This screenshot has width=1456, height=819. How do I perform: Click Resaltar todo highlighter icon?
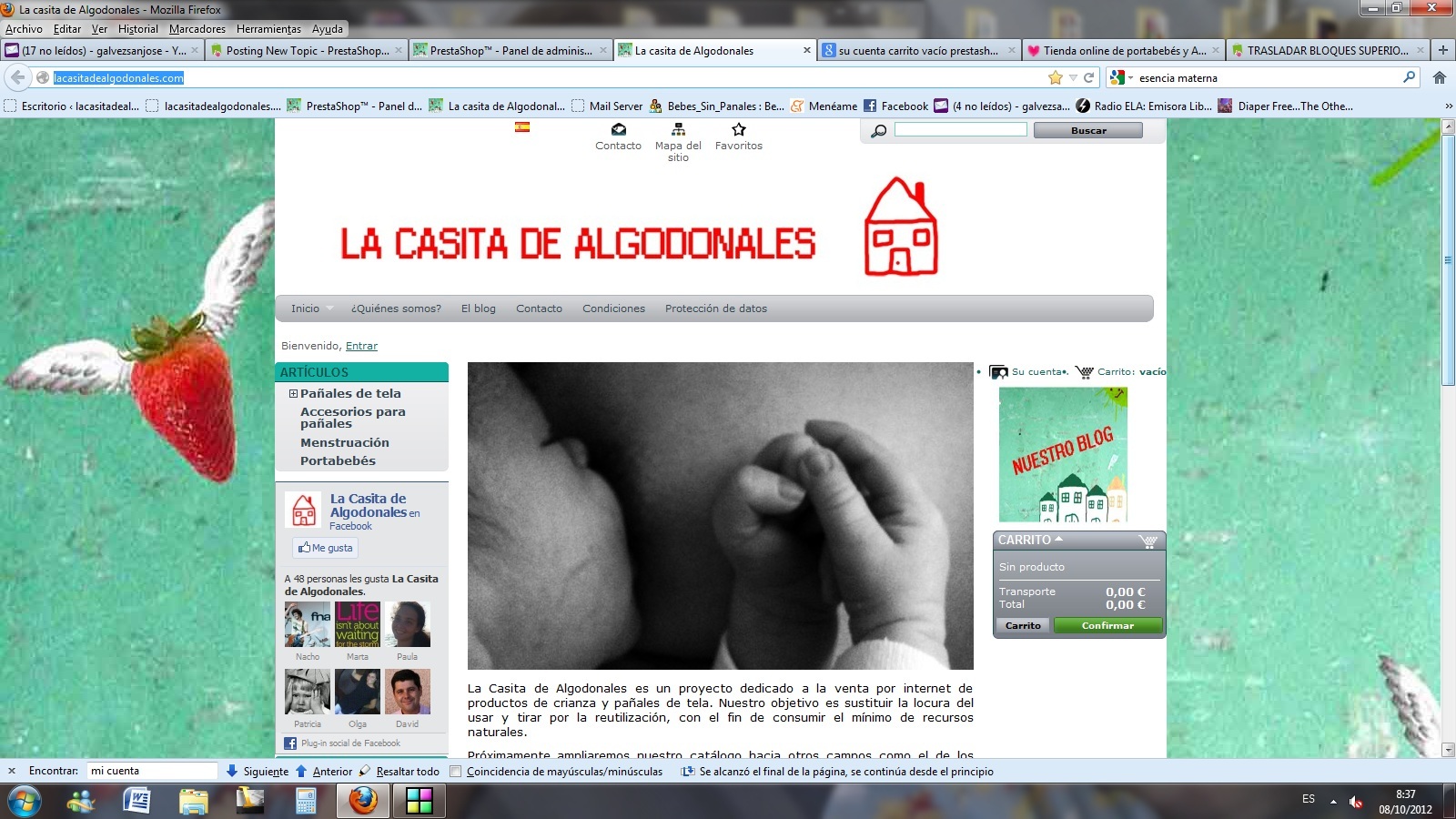[x=365, y=771]
